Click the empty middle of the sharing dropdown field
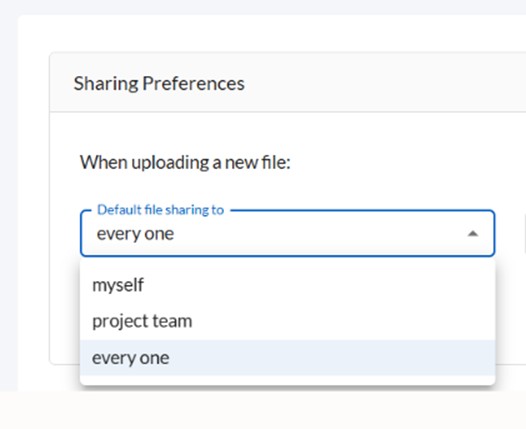Screen dimensions: 526x429 pos(319,233)
